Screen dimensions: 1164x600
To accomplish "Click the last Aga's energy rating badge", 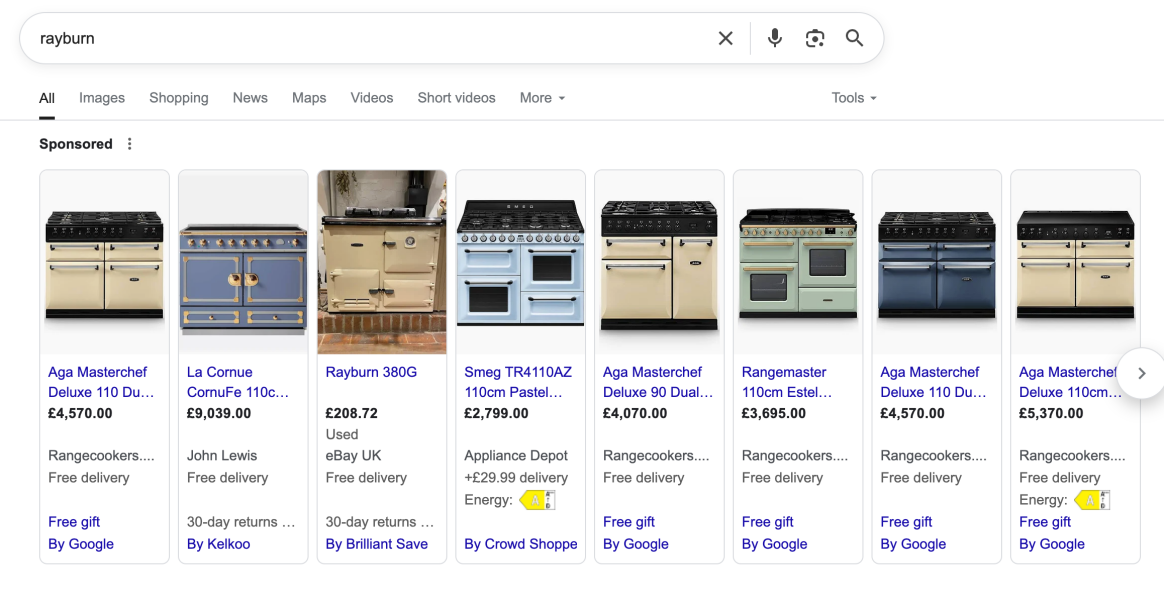I will (1092, 500).
